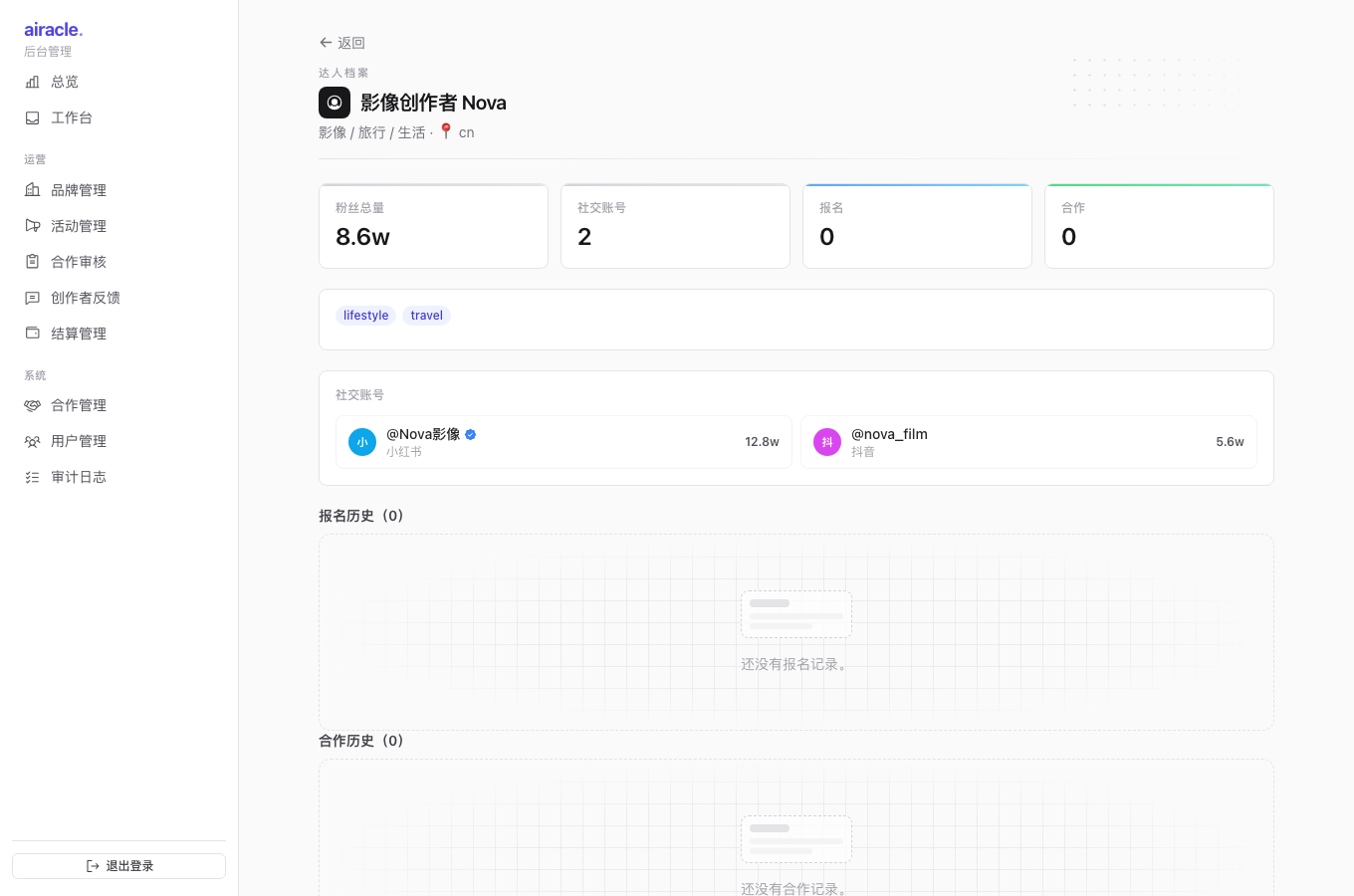Image resolution: width=1354 pixels, height=896 pixels.
Task: Click the Nova profile avatar icon
Action: 335,103
